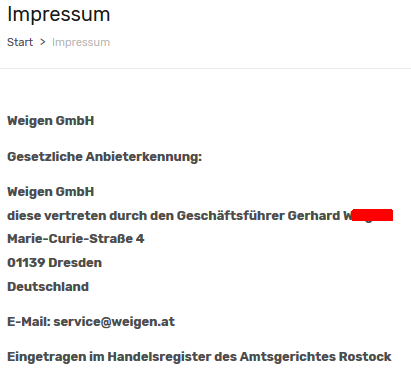Go to the Start breadcrumb link
411x379 pixels.
click(20, 42)
